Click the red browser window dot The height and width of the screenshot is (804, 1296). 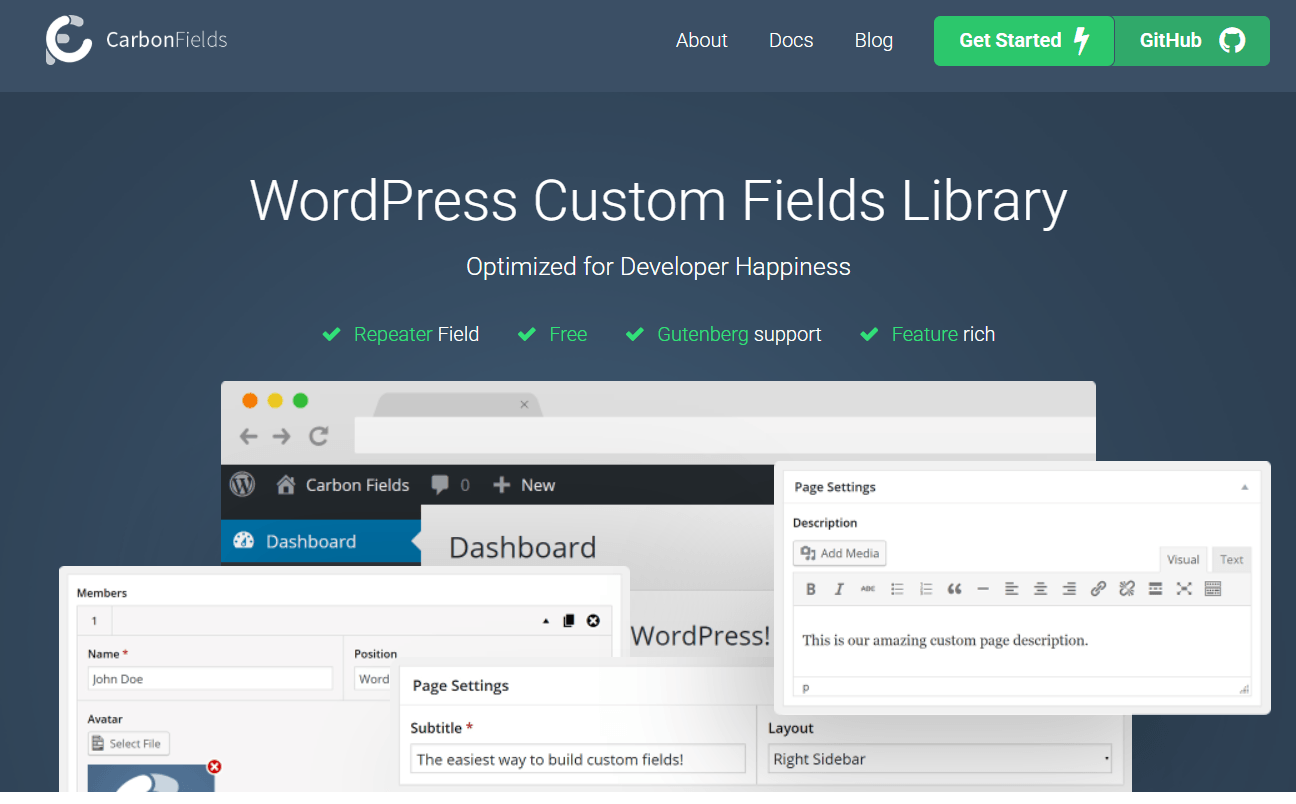(250, 401)
